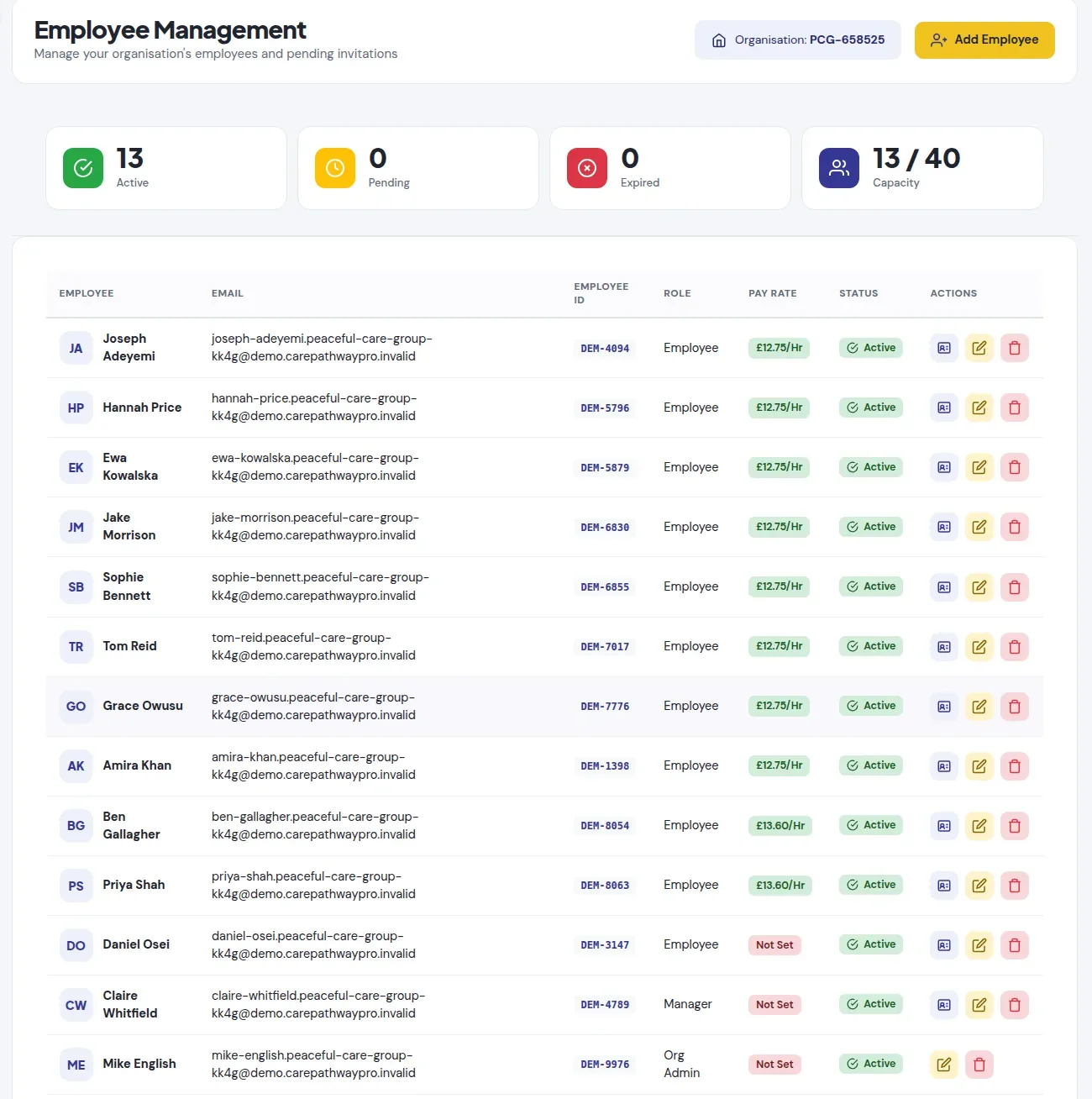Click the green Active stat card icon
The height and width of the screenshot is (1099, 1092).
click(x=83, y=168)
